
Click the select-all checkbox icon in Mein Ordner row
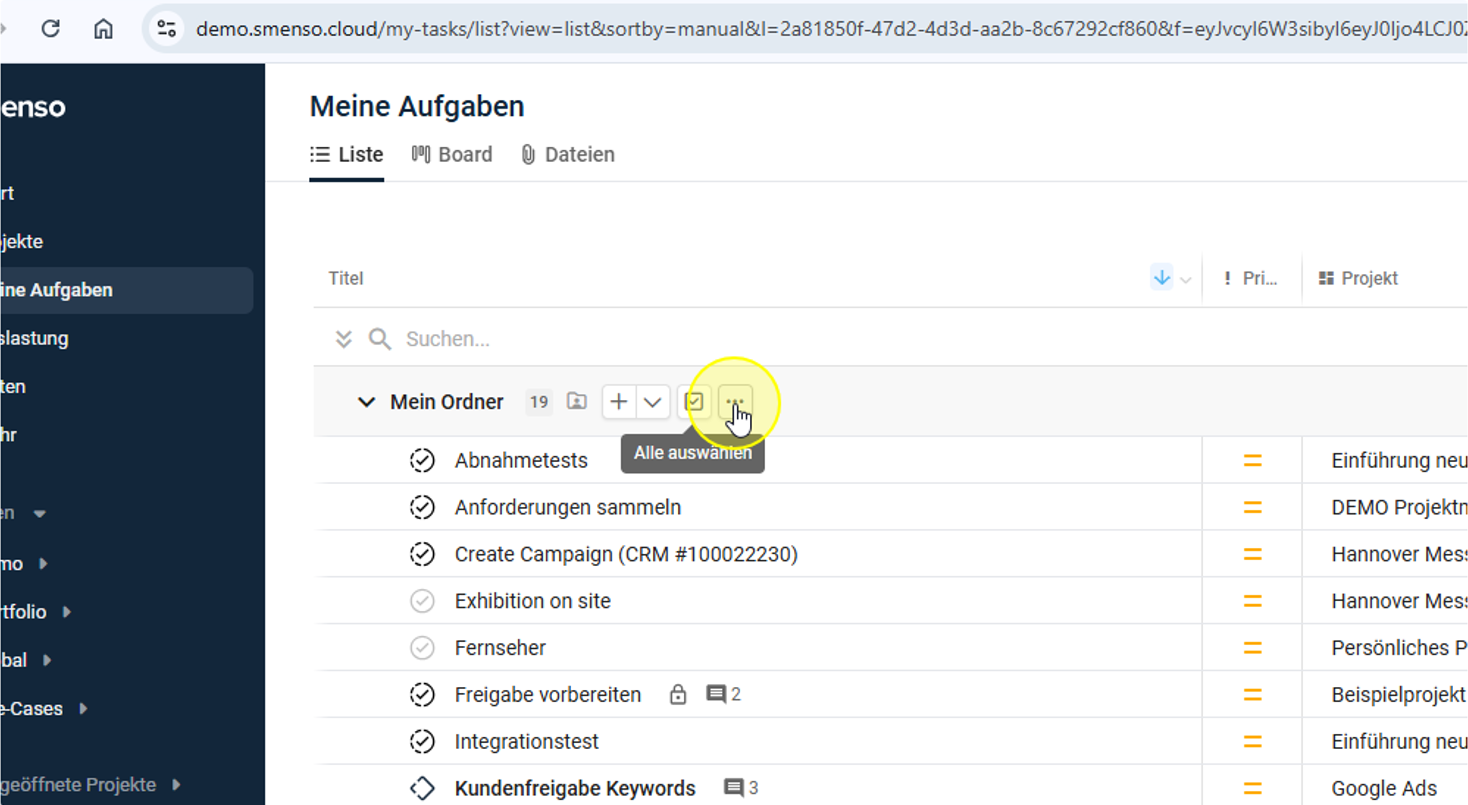tap(694, 402)
